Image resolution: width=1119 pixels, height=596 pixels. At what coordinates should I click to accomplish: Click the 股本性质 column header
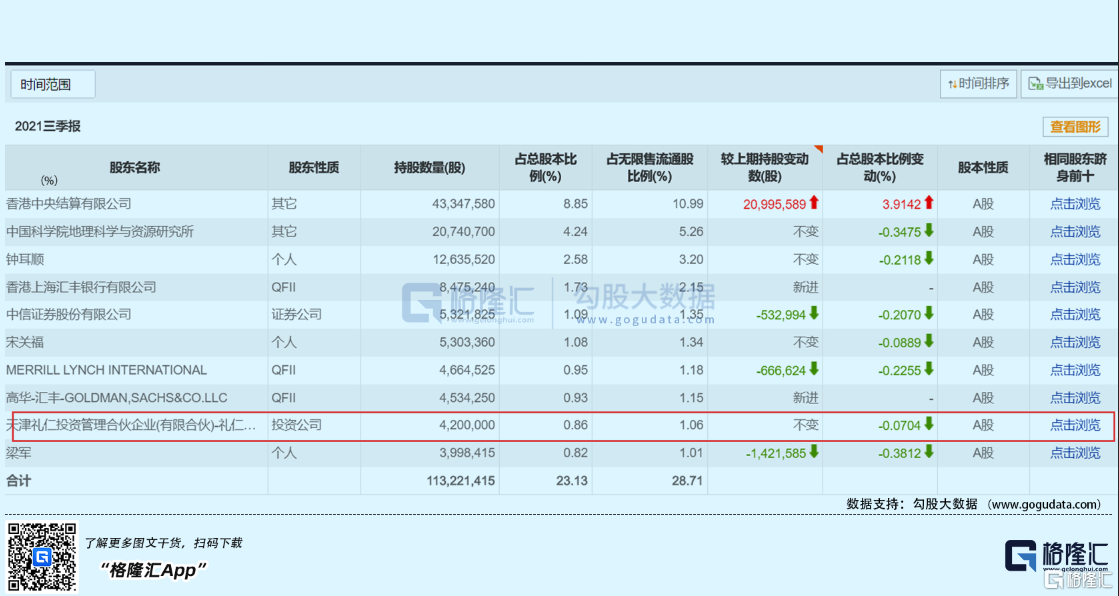click(983, 168)
